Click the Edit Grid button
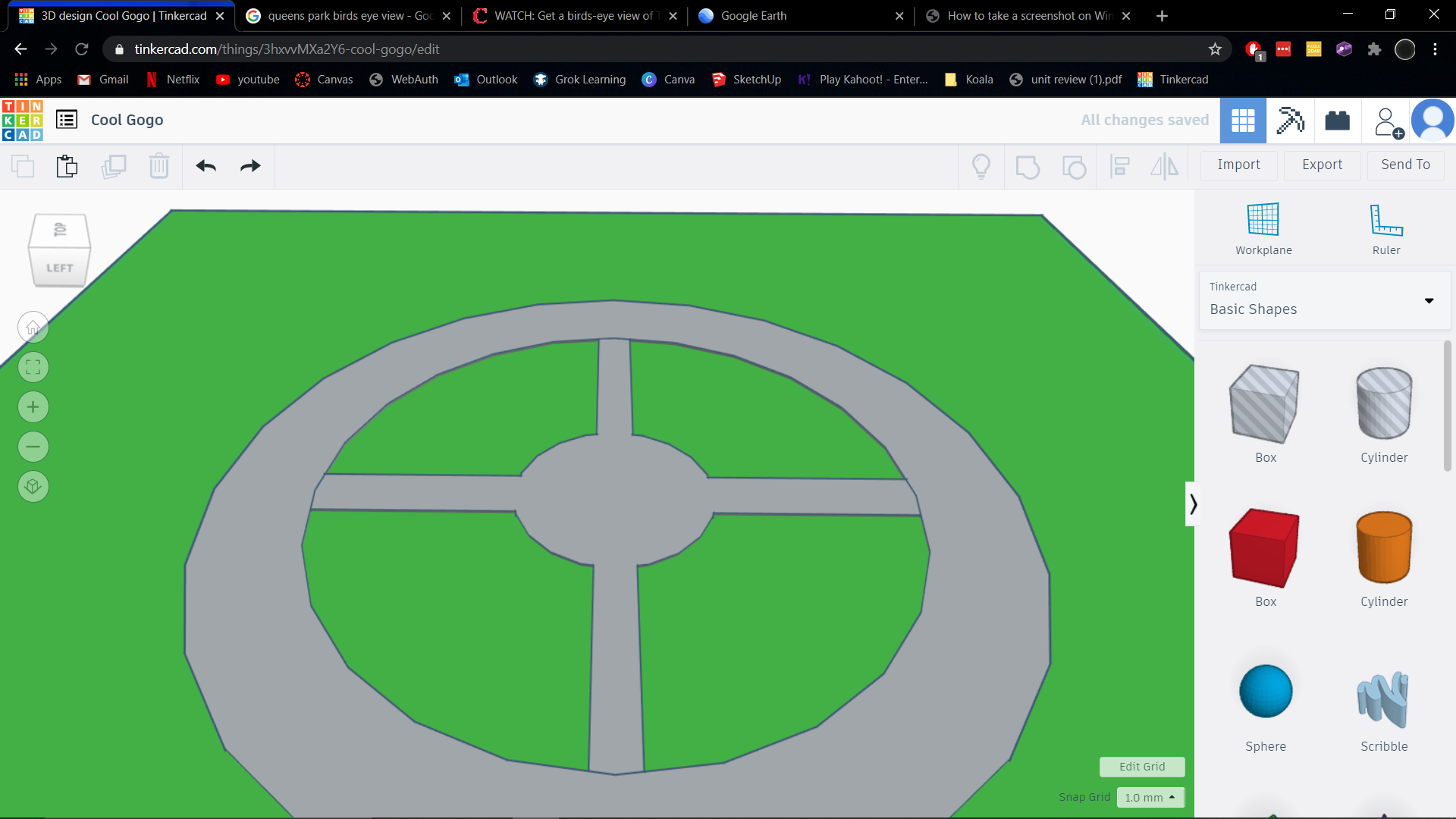The image size is (1456, 819). [x=1142, y=767]
